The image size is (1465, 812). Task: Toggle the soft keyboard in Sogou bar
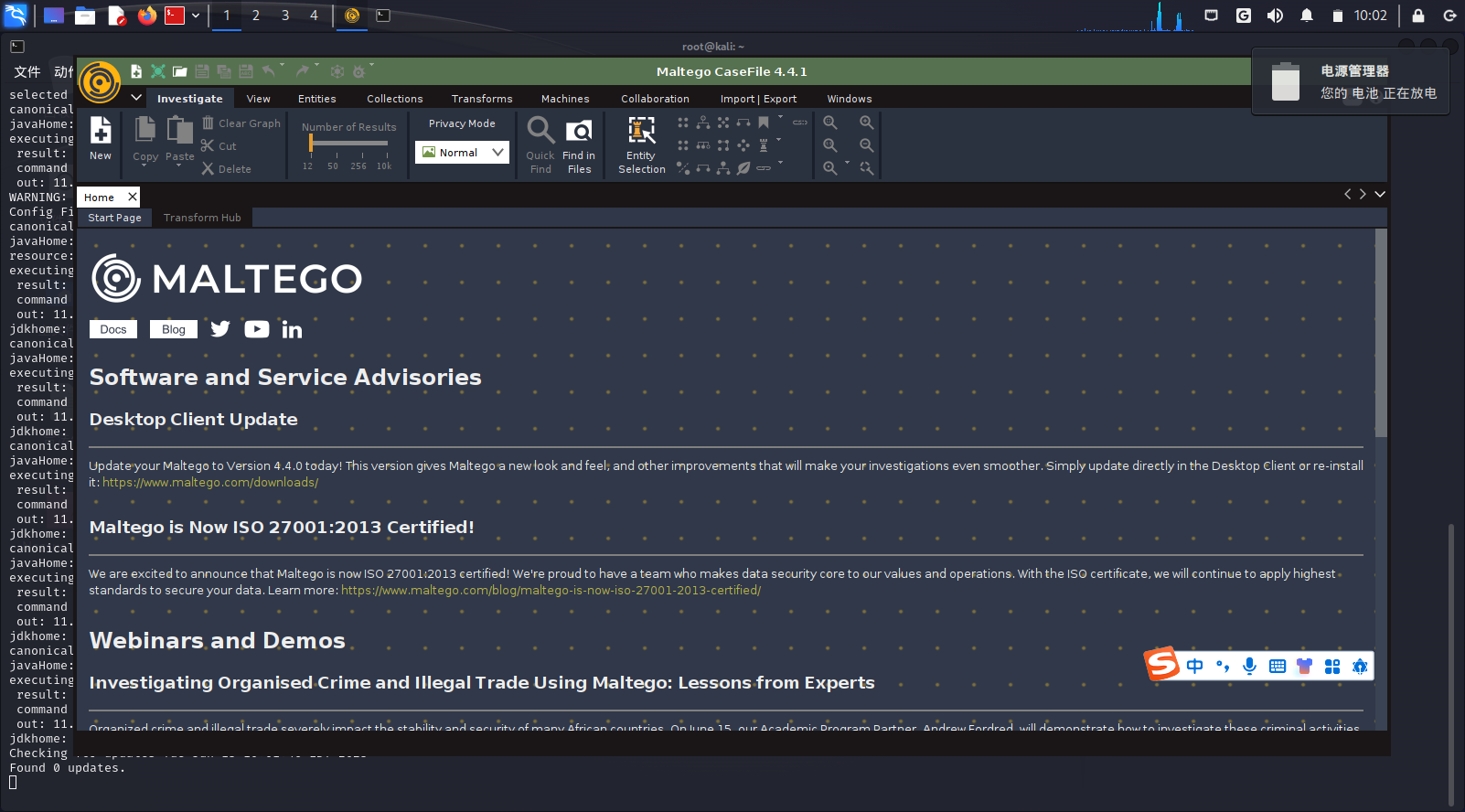[x=1278, y=666]
